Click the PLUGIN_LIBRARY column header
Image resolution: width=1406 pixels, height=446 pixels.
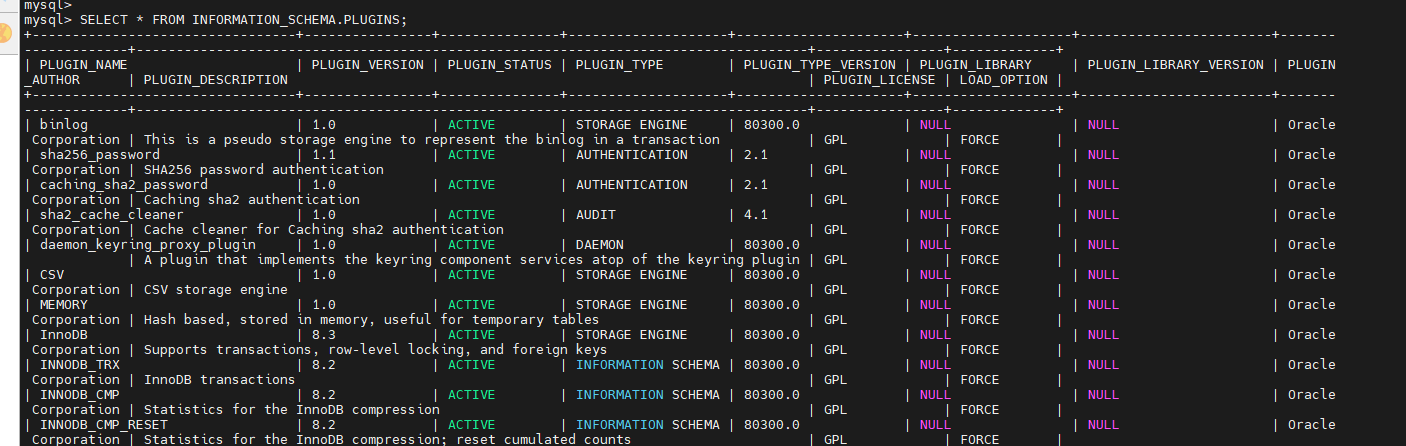(976, 65)
